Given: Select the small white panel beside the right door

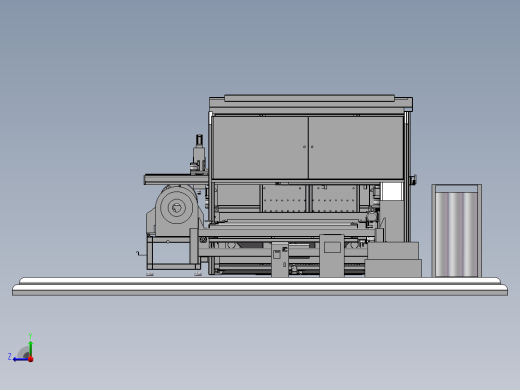Looking at the screenshot, I should click(x=392, y=191).
